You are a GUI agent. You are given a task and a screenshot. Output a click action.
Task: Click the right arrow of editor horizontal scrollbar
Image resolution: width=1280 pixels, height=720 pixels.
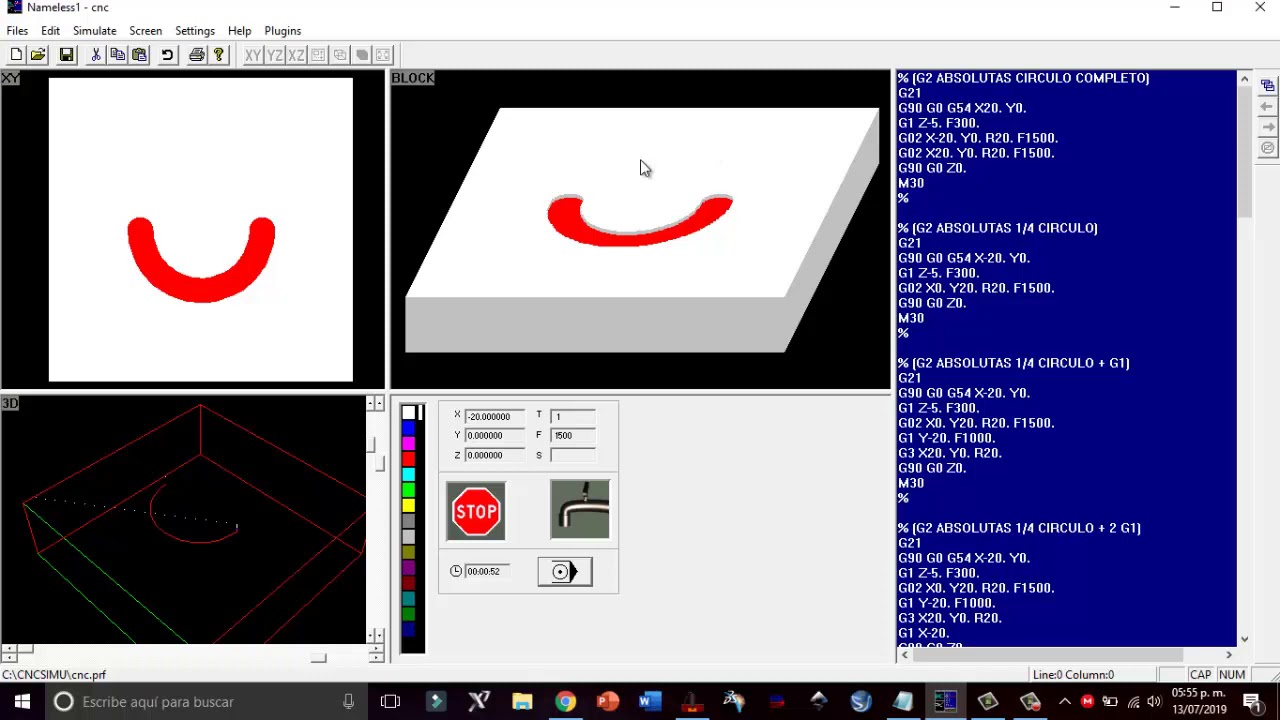pyautogui.click(x=1229, y=655)
